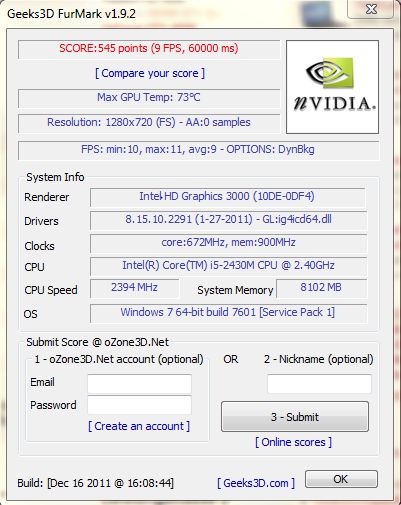Click the Create an account link
The width and height of the screenshot is (401, 505).
click(x=139, y=426)
